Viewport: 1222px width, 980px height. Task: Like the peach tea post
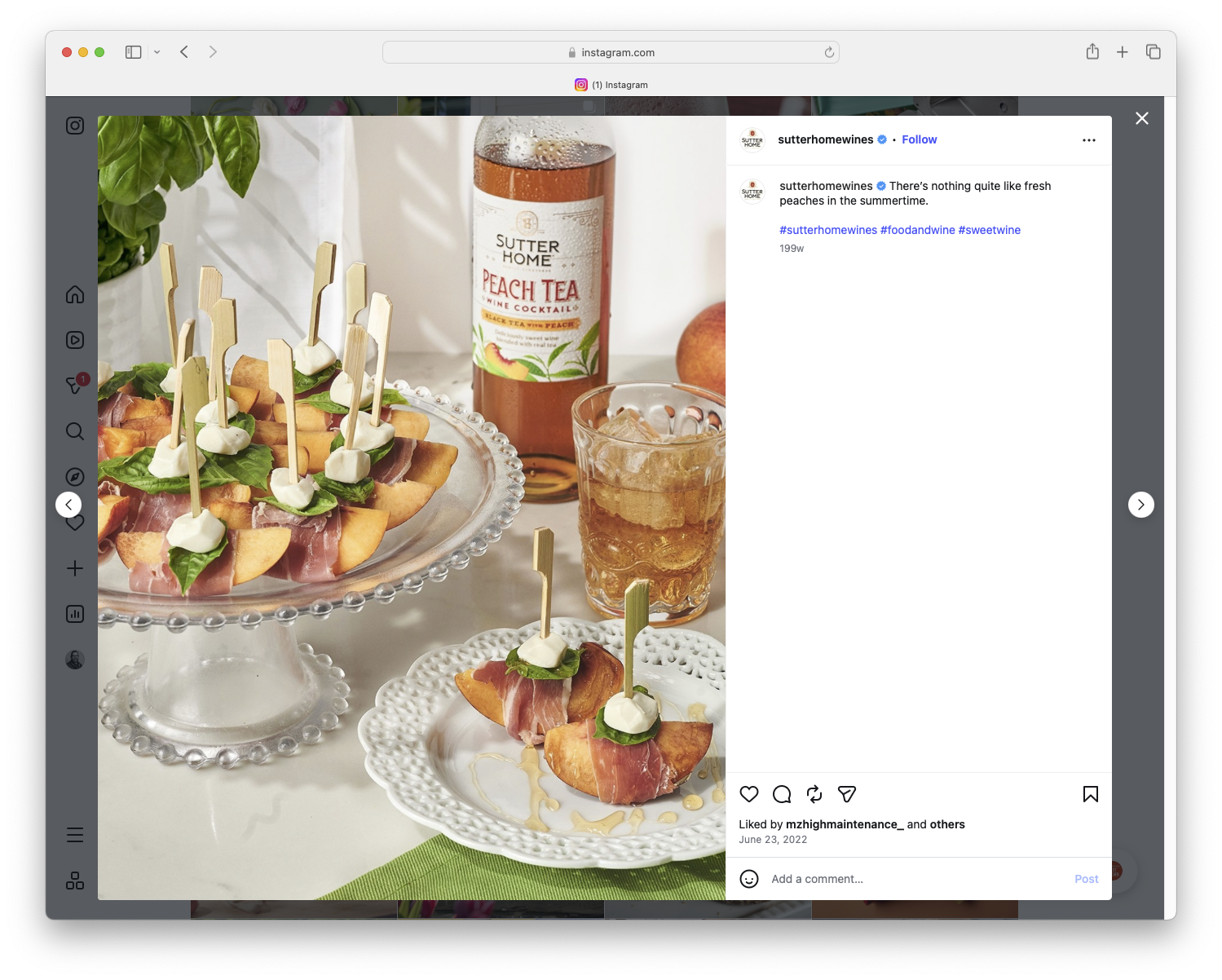(748, 794)
